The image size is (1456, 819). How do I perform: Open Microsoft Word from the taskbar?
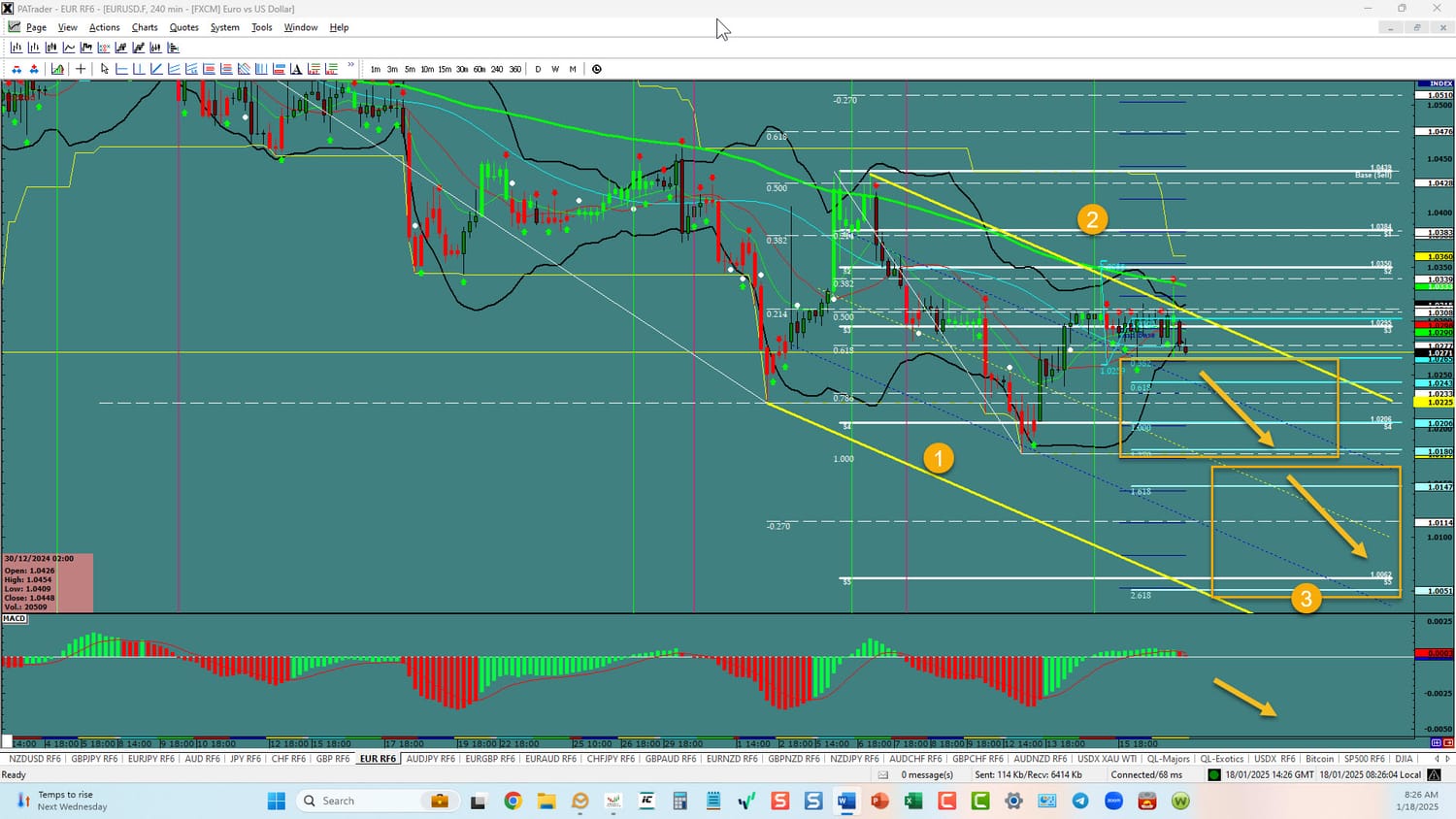point(845,801)
